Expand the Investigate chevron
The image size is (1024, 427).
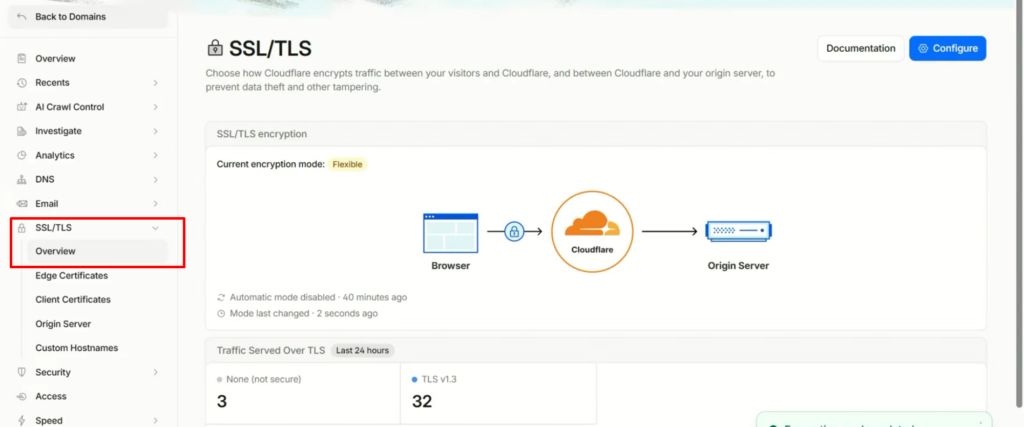click(x=155, y=131)
